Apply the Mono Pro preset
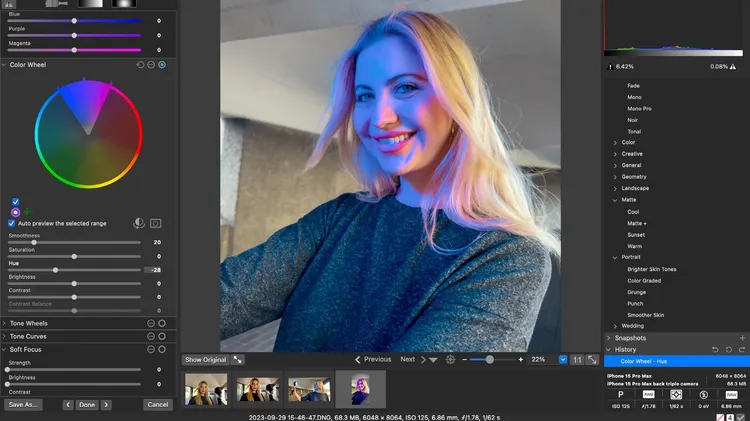The width and height of the screenshot is (750, 421). [640, 109]
